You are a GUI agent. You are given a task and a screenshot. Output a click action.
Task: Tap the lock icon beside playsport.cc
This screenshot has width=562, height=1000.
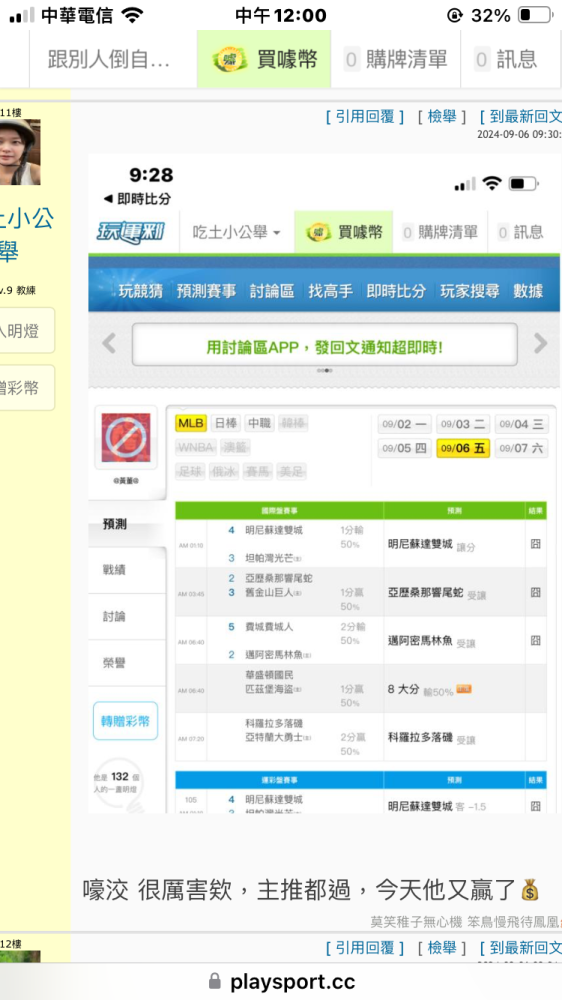215,981
